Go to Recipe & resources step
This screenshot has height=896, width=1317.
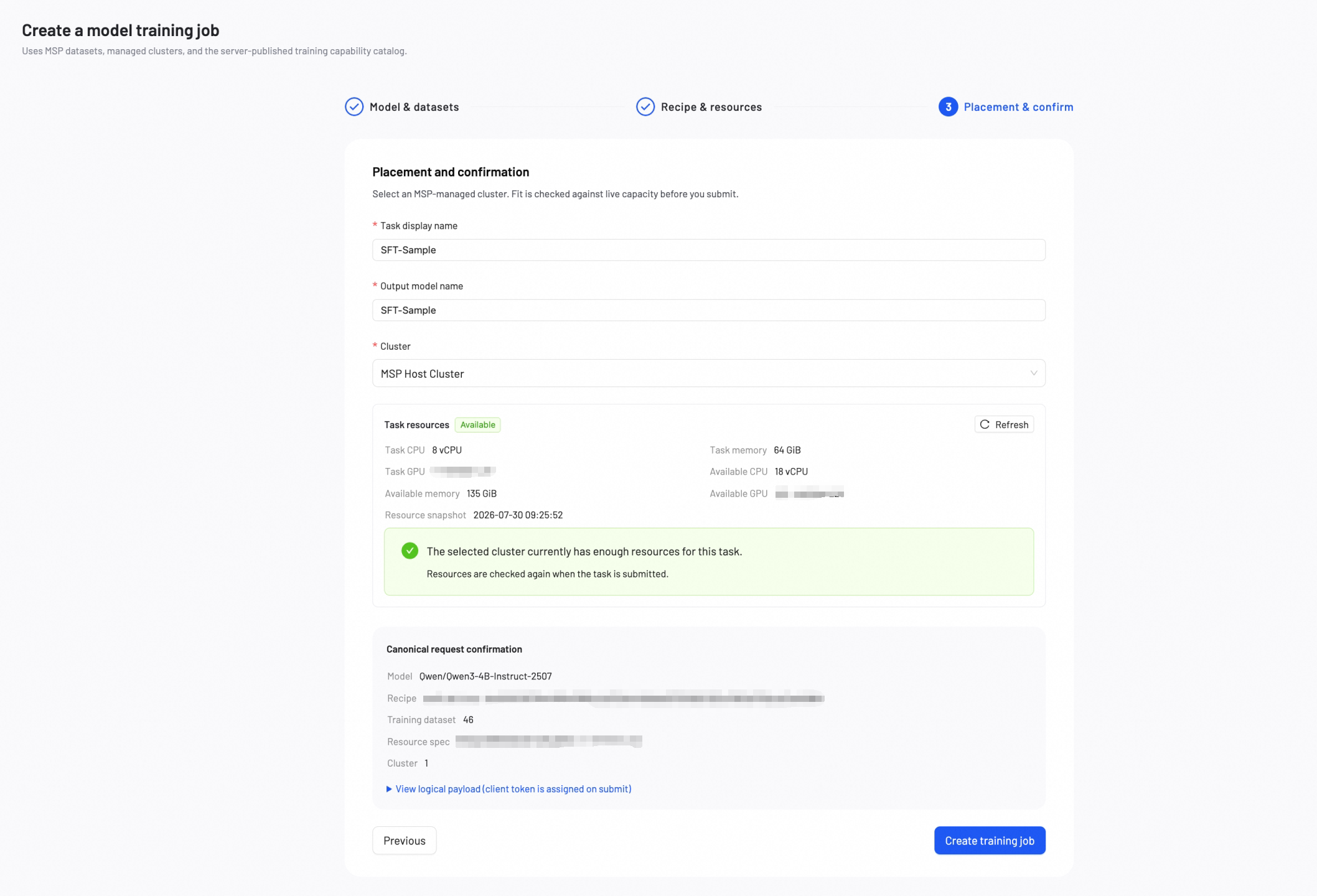pos(711,107)
